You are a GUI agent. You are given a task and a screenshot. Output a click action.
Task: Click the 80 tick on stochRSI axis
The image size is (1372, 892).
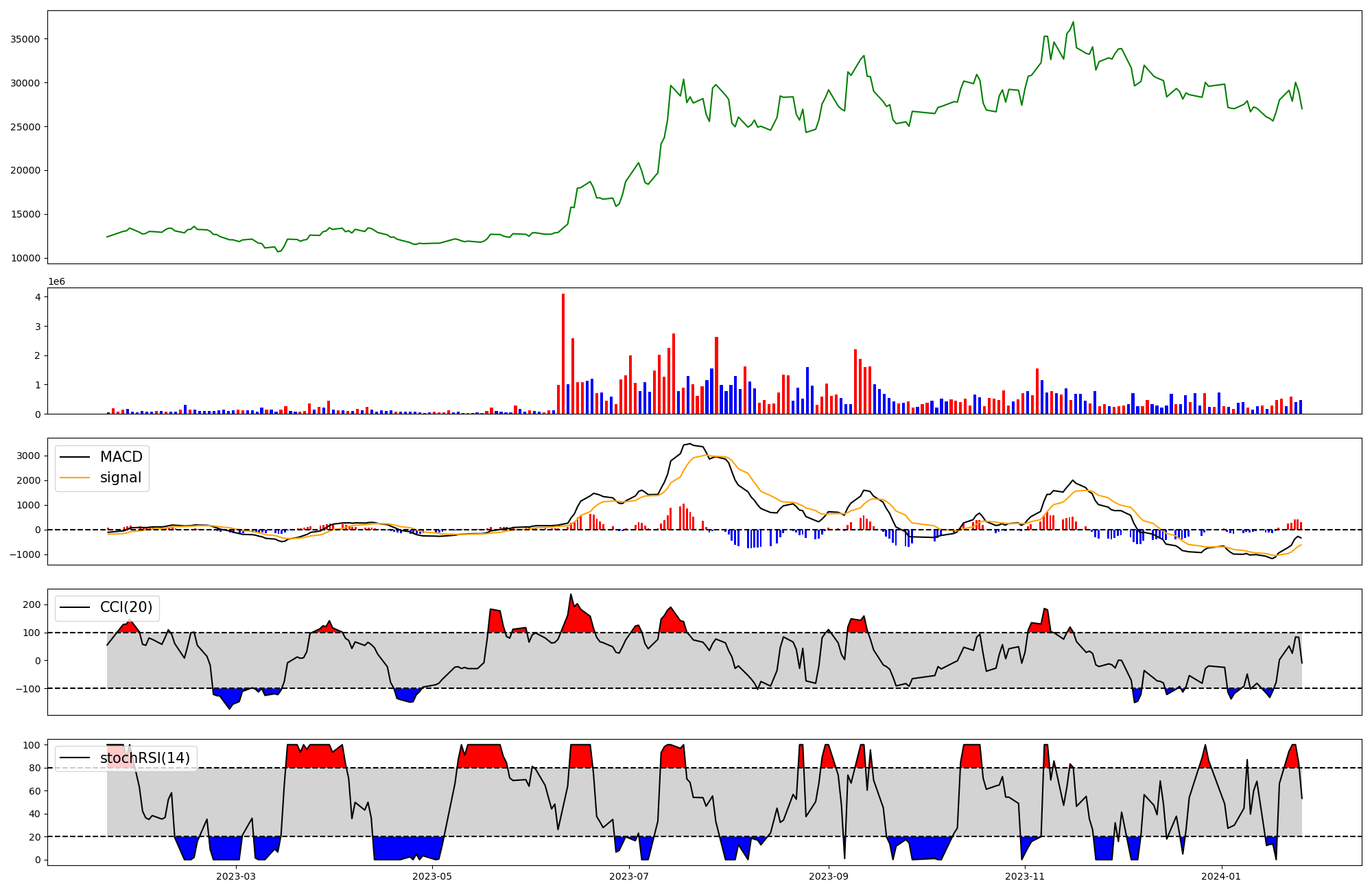point(36,768)
